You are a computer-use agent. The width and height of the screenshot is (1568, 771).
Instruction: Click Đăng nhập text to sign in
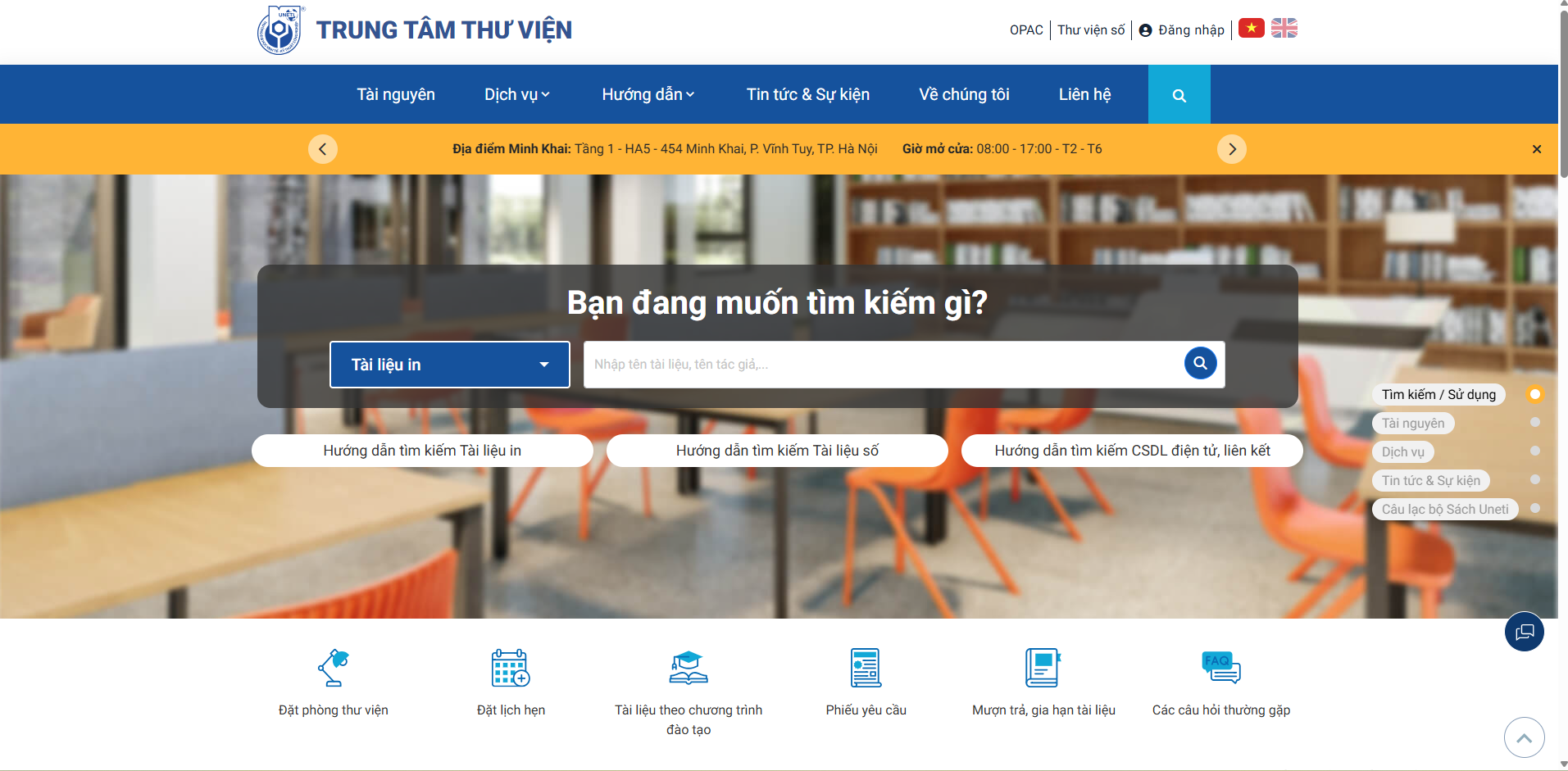pyautogui.click(x=1191, y=30)
